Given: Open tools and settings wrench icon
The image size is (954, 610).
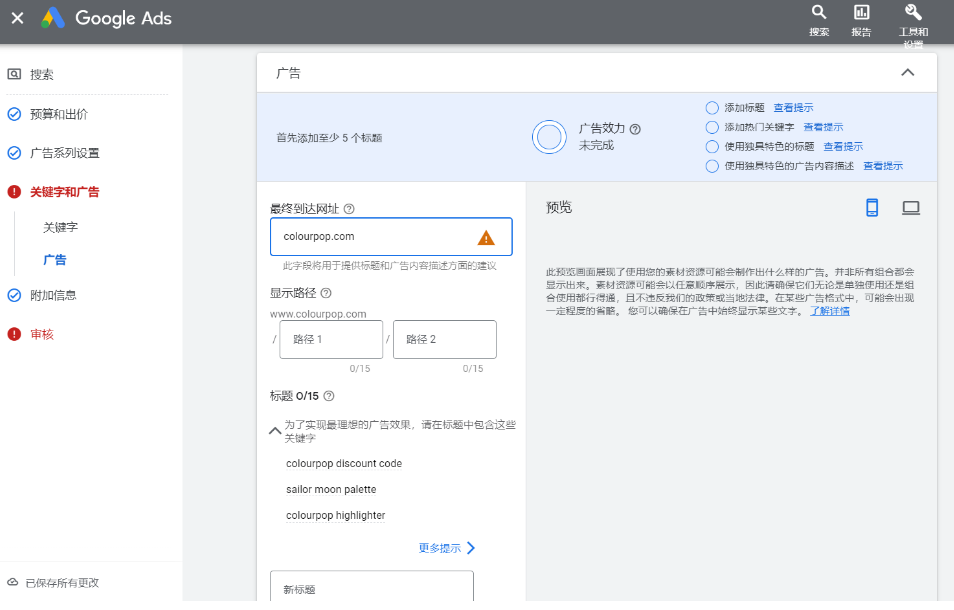Looking at the screenshot, I should point(913,12).
